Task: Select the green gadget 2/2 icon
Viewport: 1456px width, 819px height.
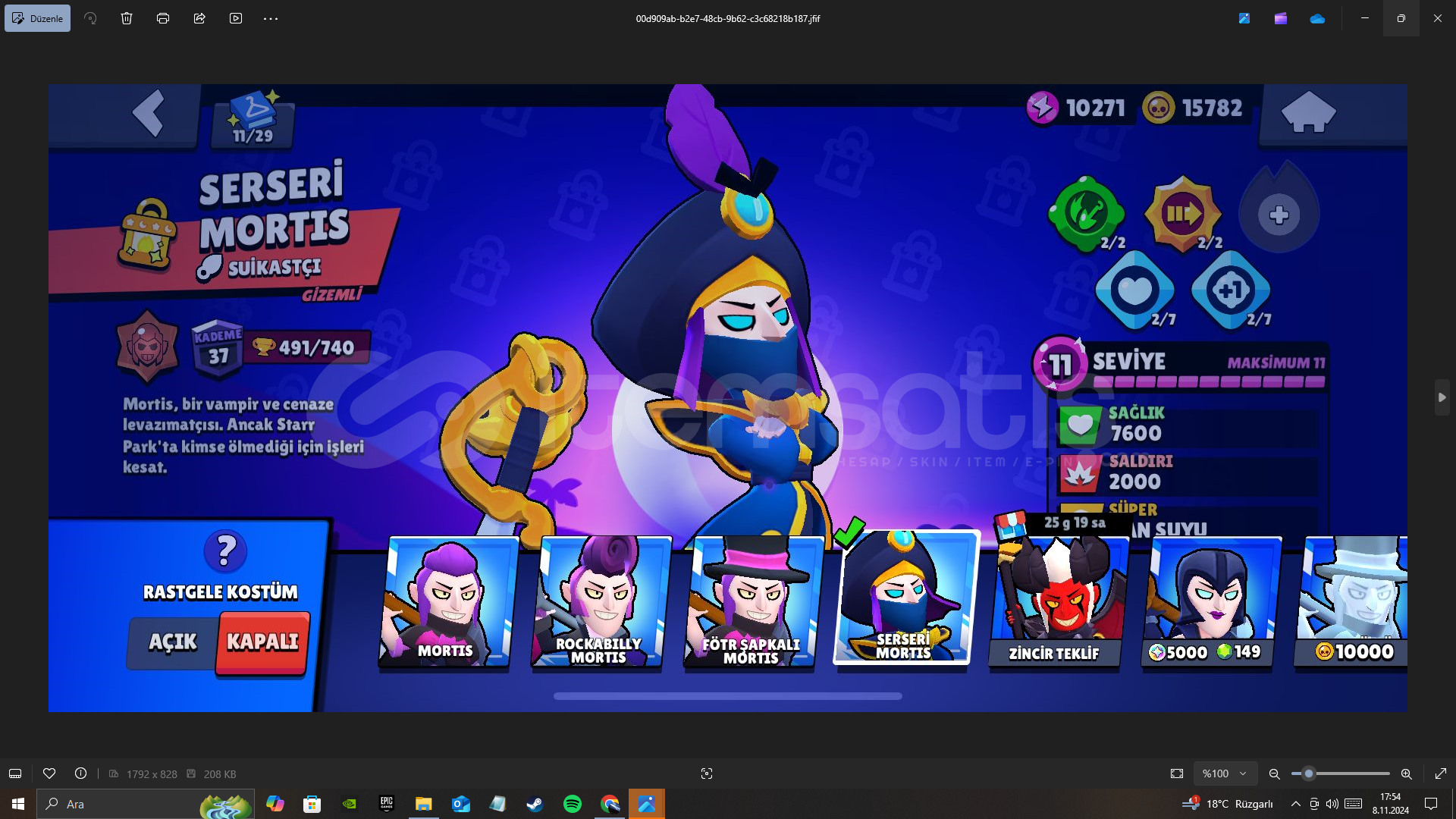Action: click(x=1087, y=214)
